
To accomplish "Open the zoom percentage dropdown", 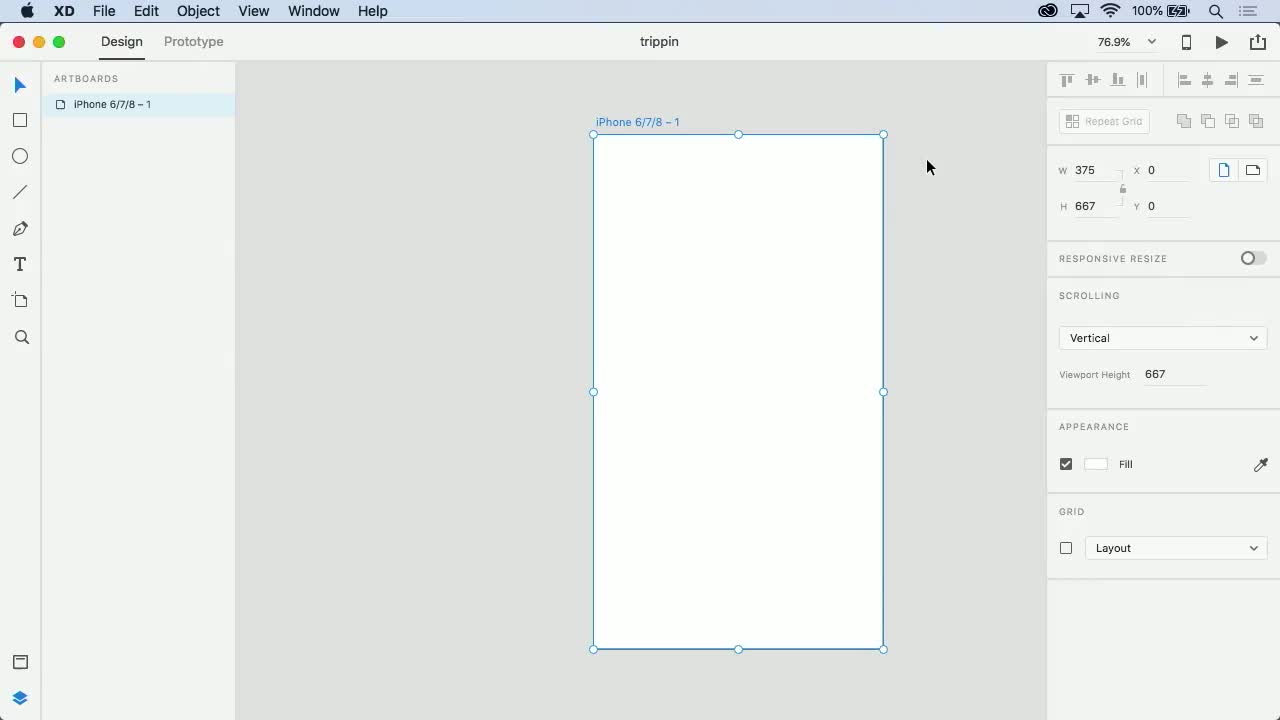I will point(1124,42).
